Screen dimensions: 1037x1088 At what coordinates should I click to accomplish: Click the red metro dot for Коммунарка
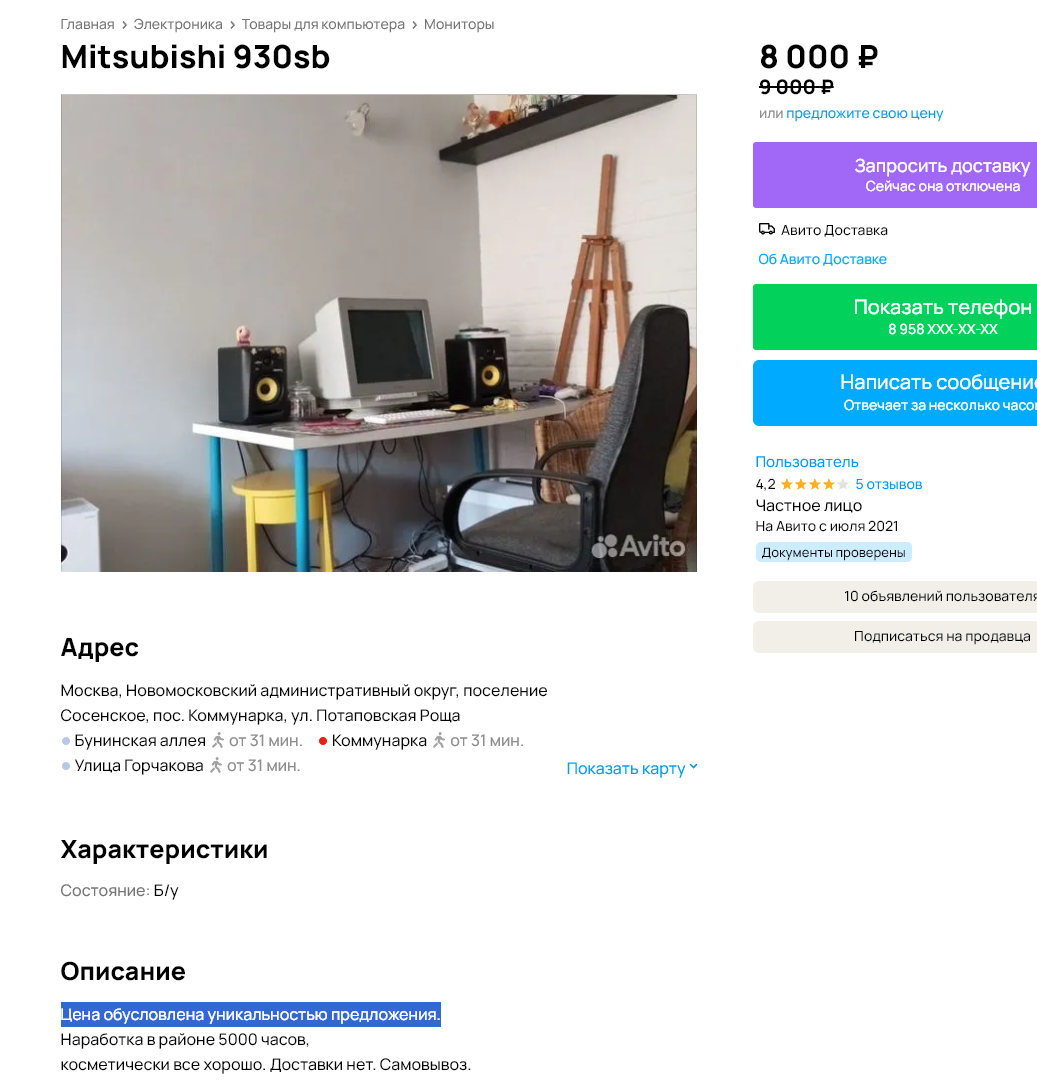click(323, 741)
